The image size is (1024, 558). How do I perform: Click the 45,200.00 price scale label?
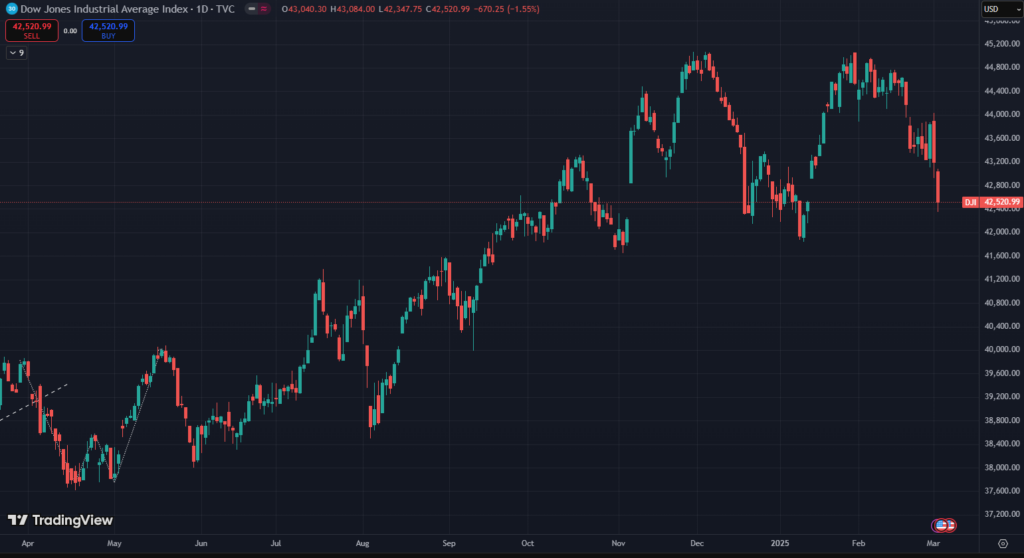[1002, 44]
